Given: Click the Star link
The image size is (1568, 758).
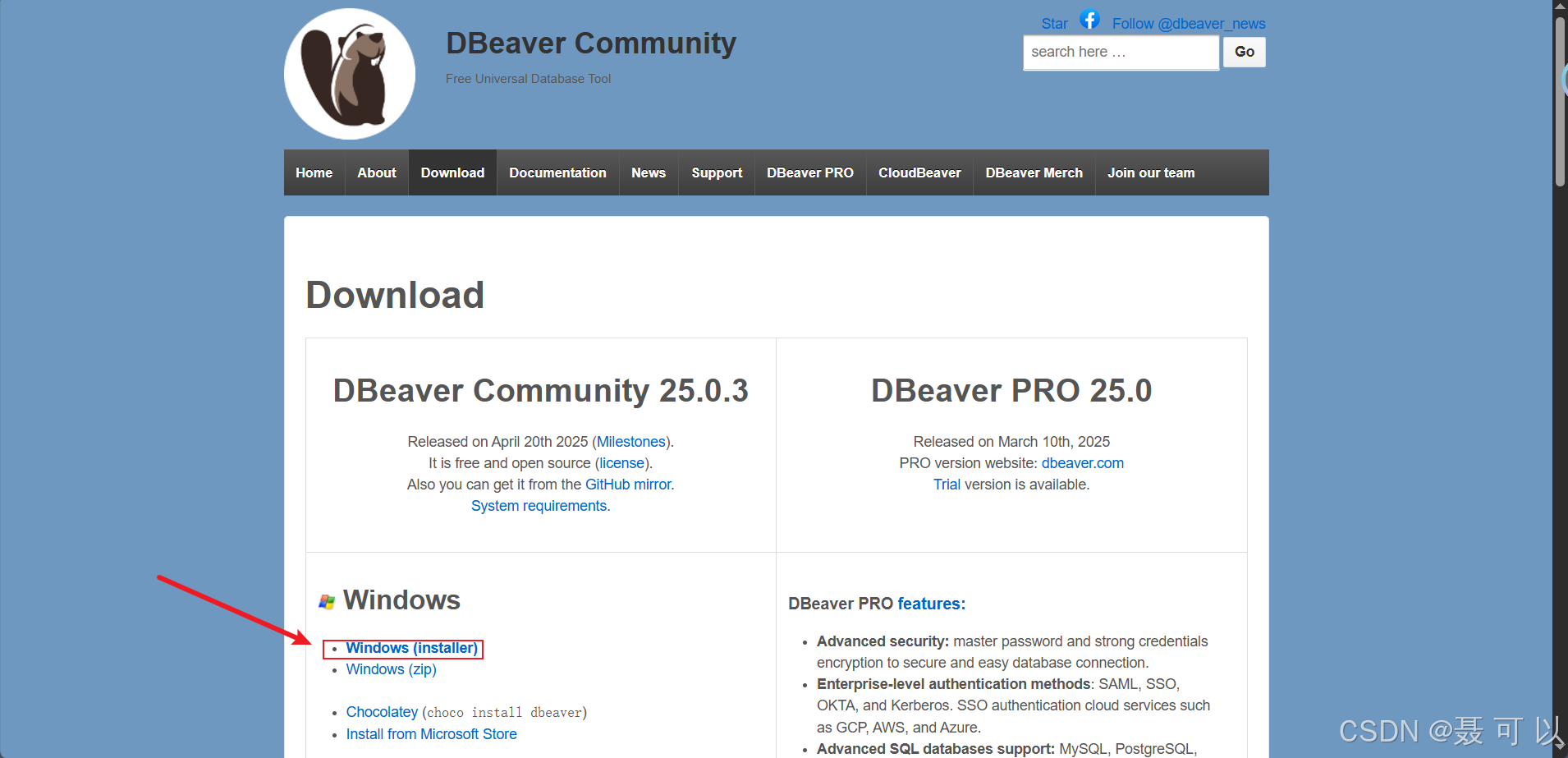Looking at the screenshot, I should pos(1055,24).
